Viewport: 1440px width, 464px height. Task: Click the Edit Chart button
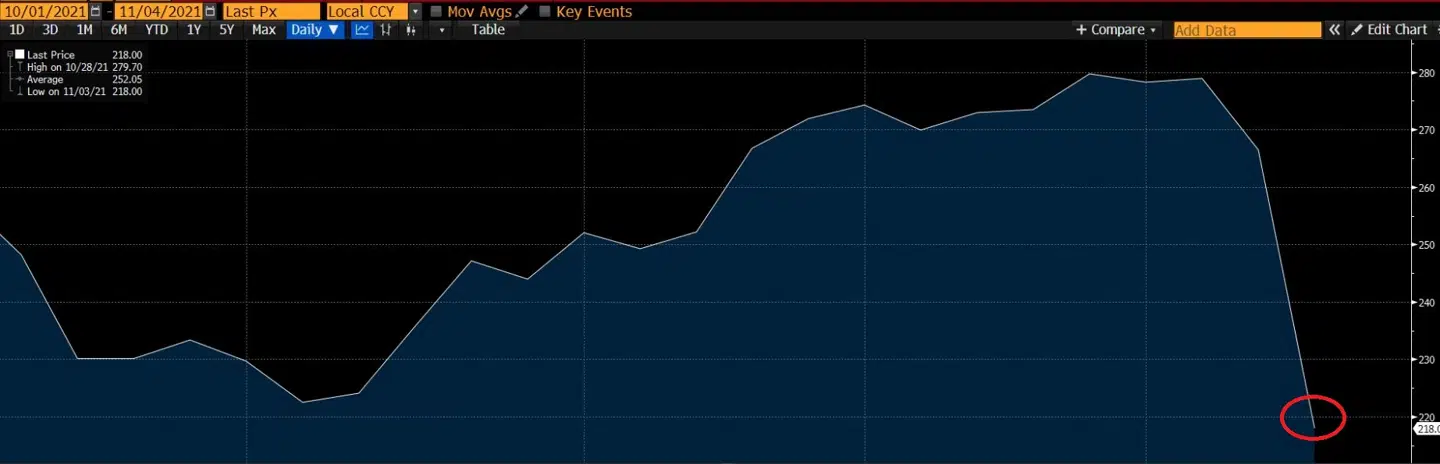pyautogui.click(x=1389, y=30)
